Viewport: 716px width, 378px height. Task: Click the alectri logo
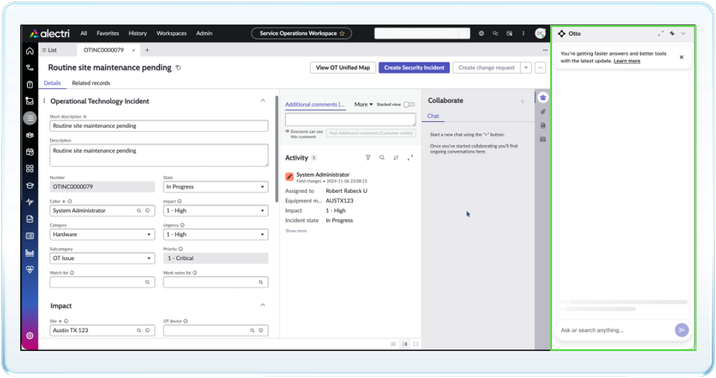point(49,33)
